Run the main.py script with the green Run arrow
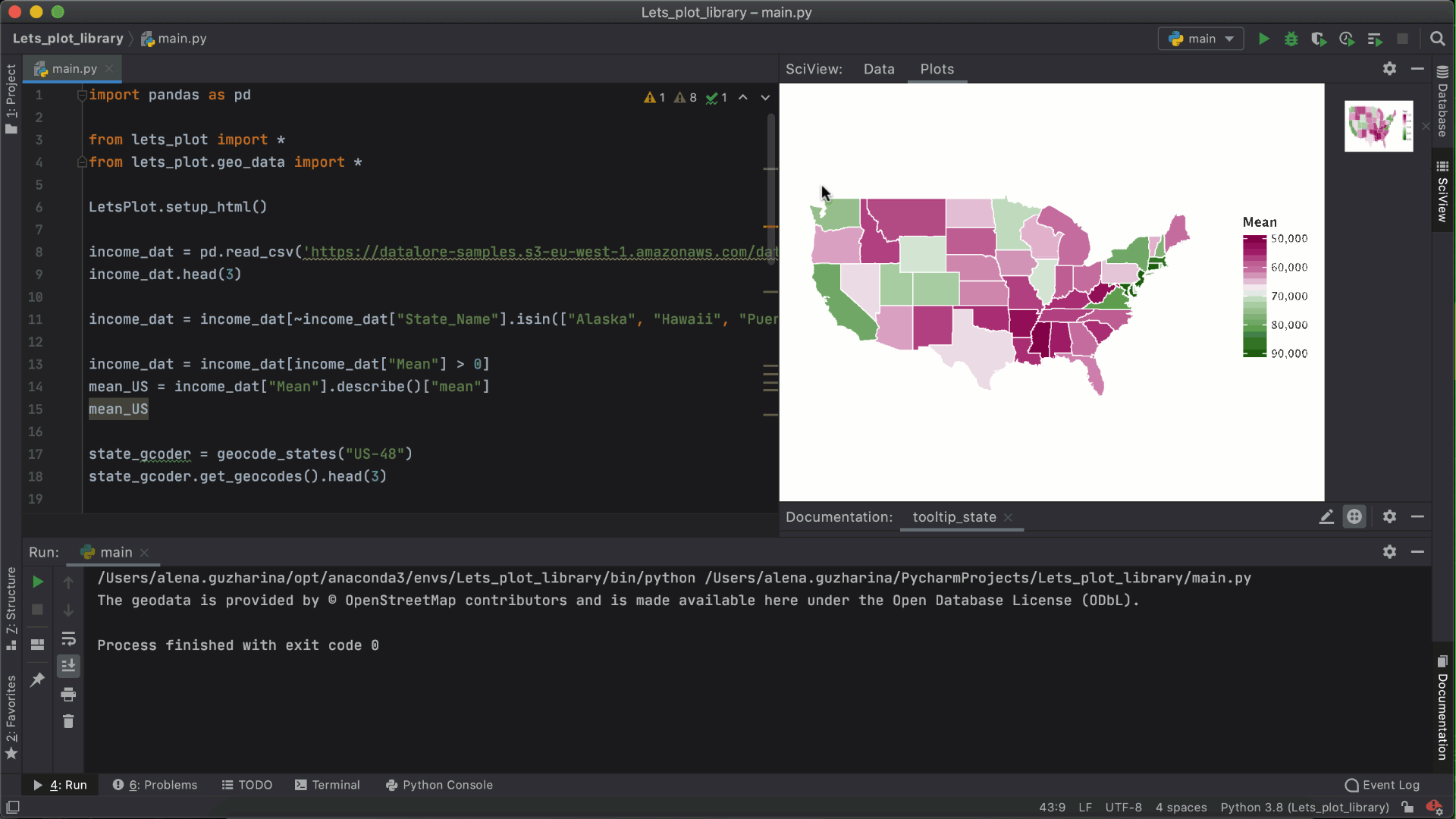The height and width of the screenshot is (819, 1456). [1263, 39]
